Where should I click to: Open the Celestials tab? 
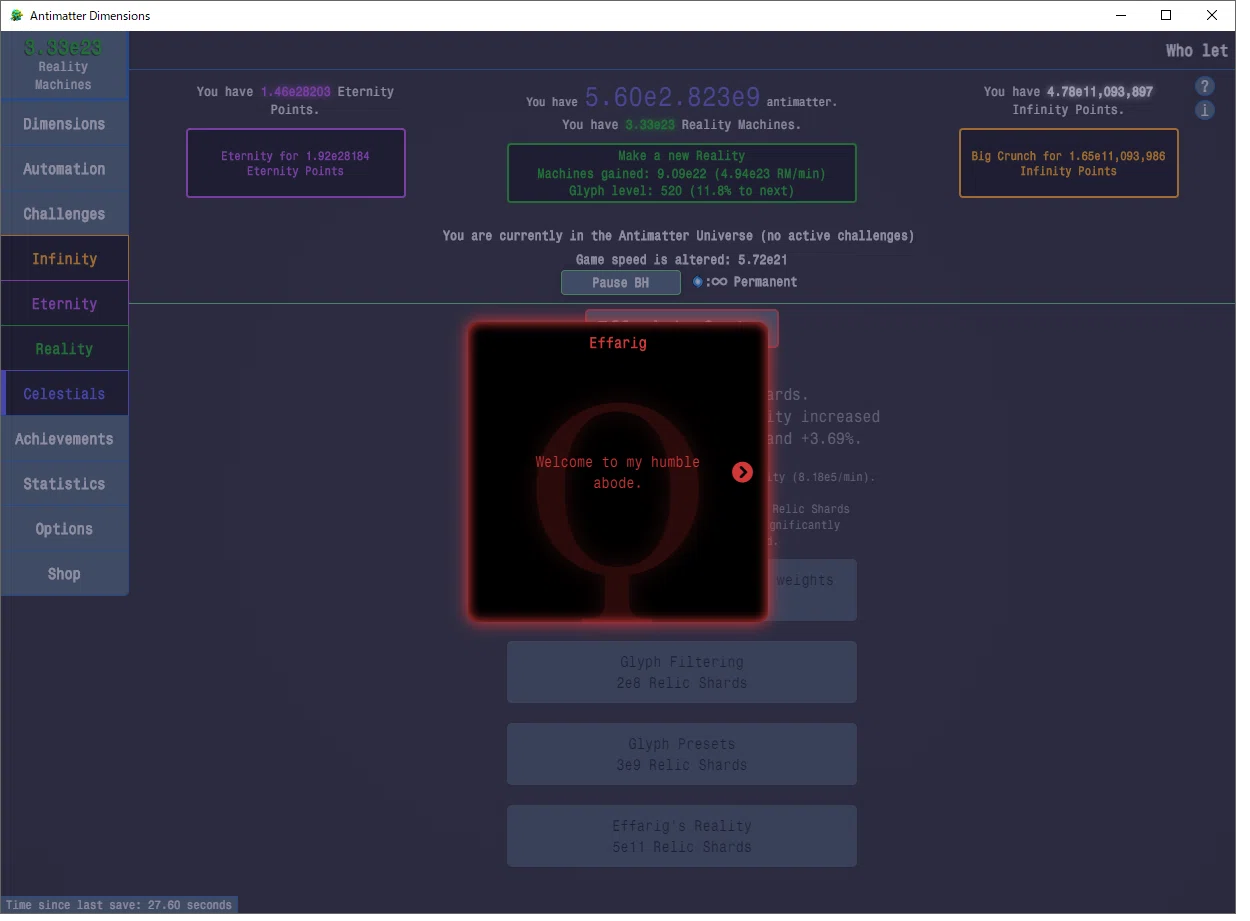64,394
